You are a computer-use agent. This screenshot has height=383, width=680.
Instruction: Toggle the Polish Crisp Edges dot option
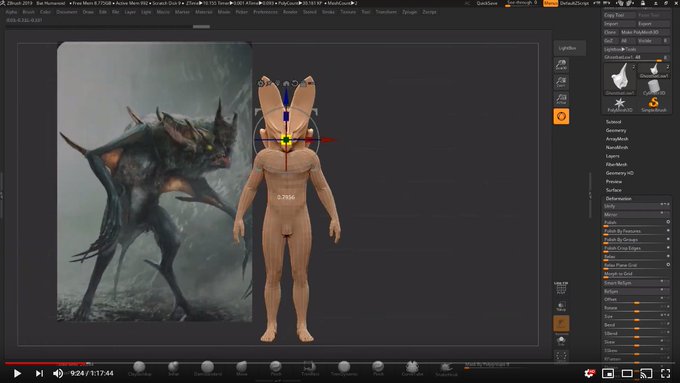(668, 247)
